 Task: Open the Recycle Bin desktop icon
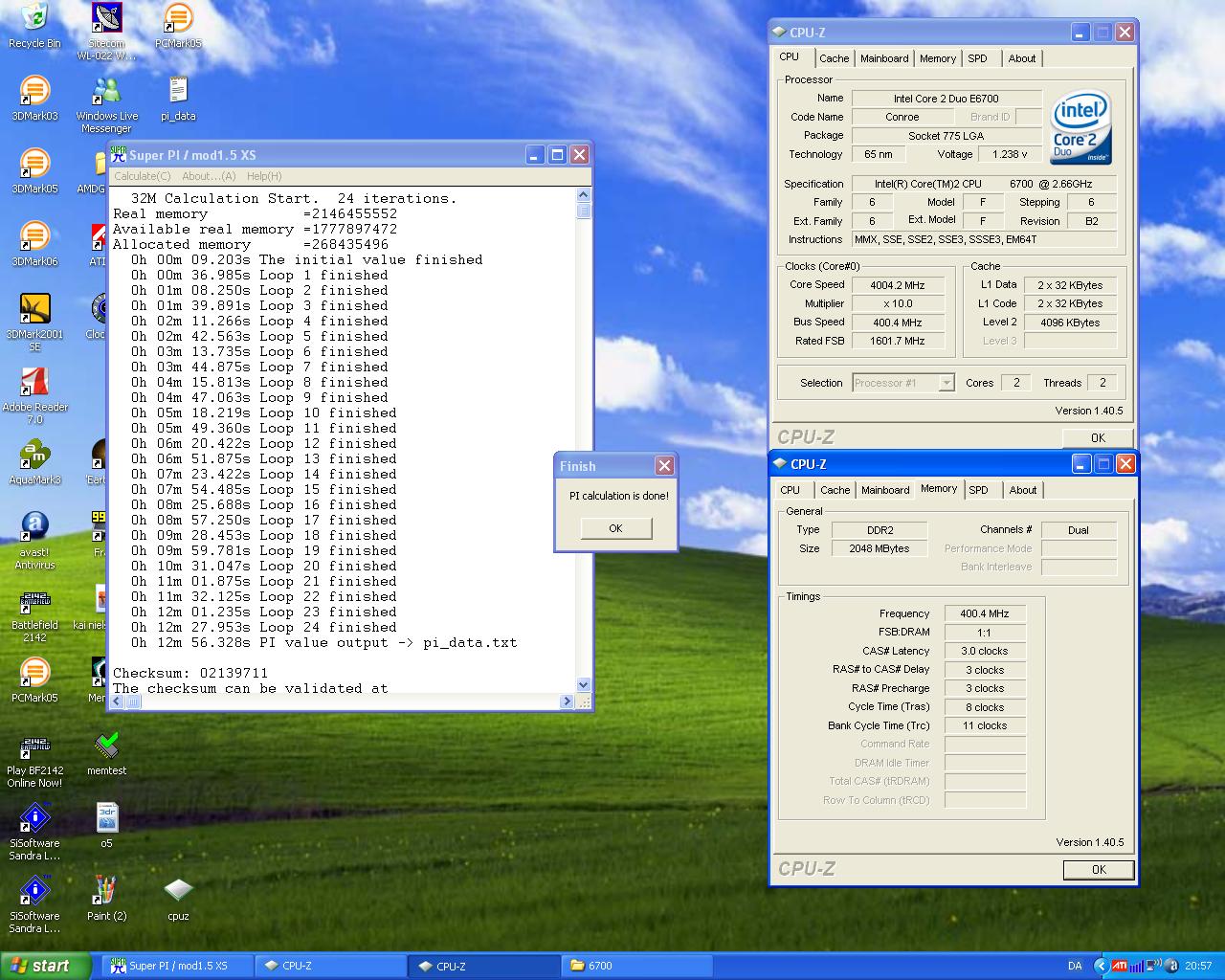click(x=33, y=26)
